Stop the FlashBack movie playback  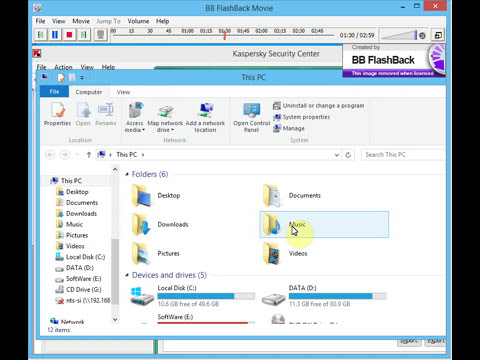[x=69, y=35]
